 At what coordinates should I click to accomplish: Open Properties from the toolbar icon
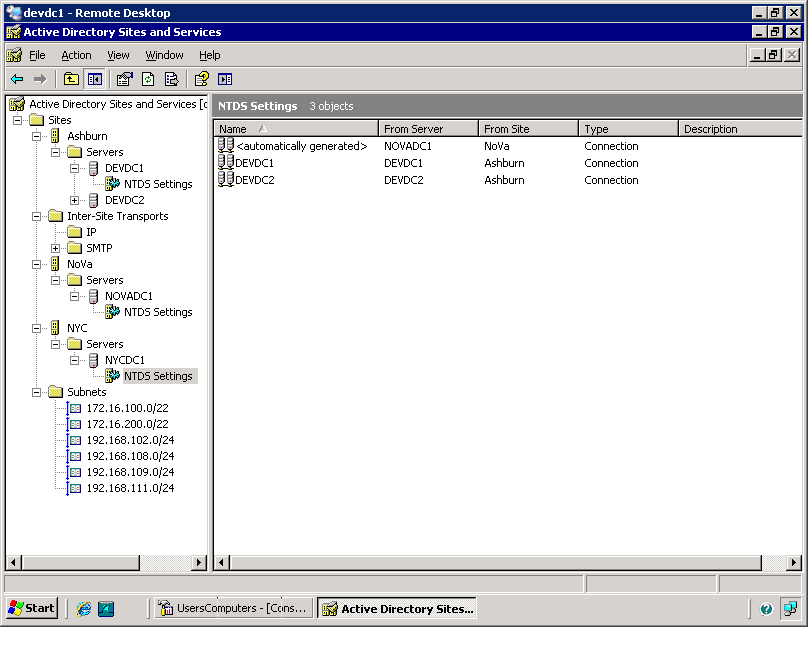pos(124,79)
